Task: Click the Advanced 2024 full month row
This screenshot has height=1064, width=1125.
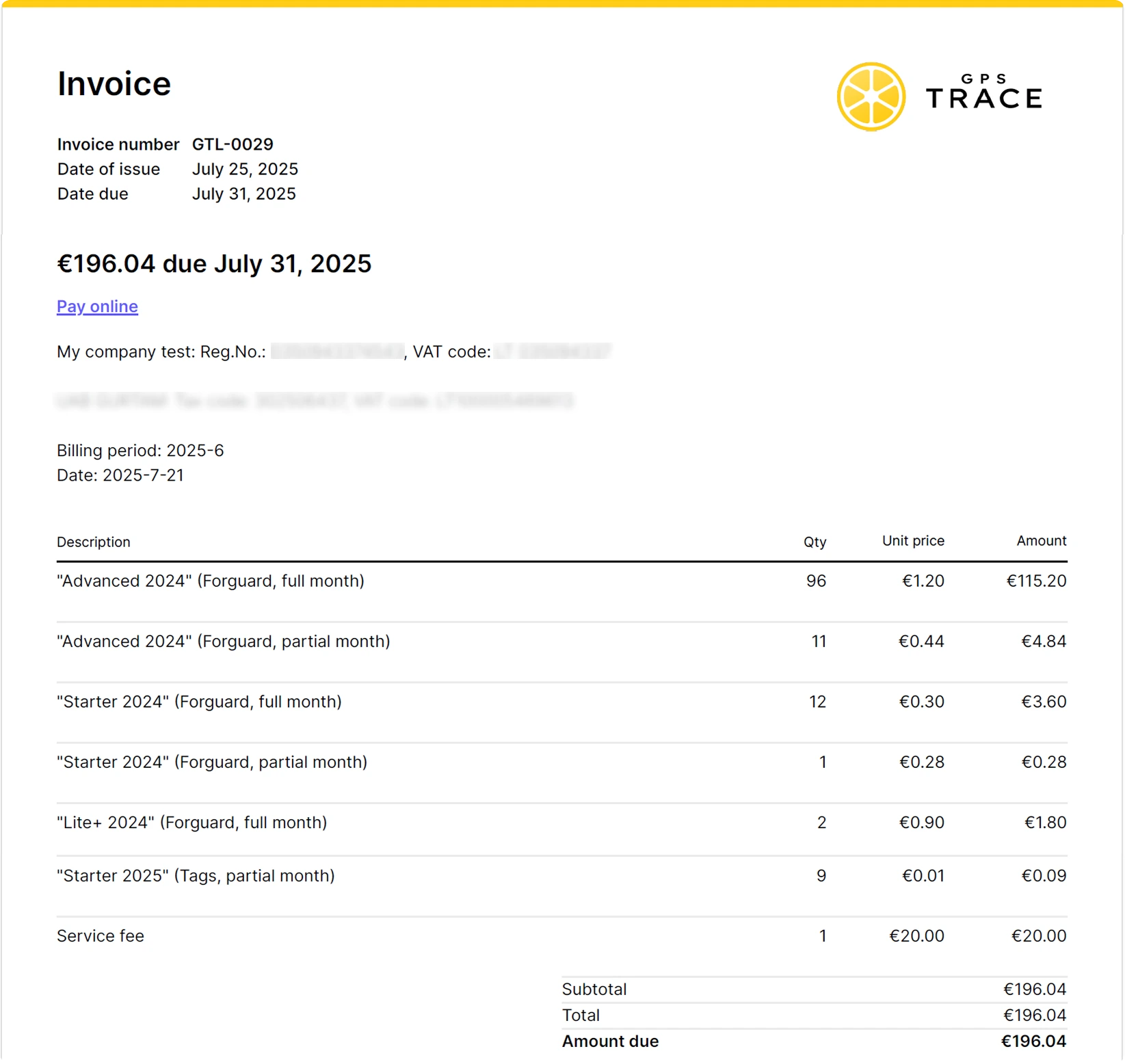Action: click(211, 581)
